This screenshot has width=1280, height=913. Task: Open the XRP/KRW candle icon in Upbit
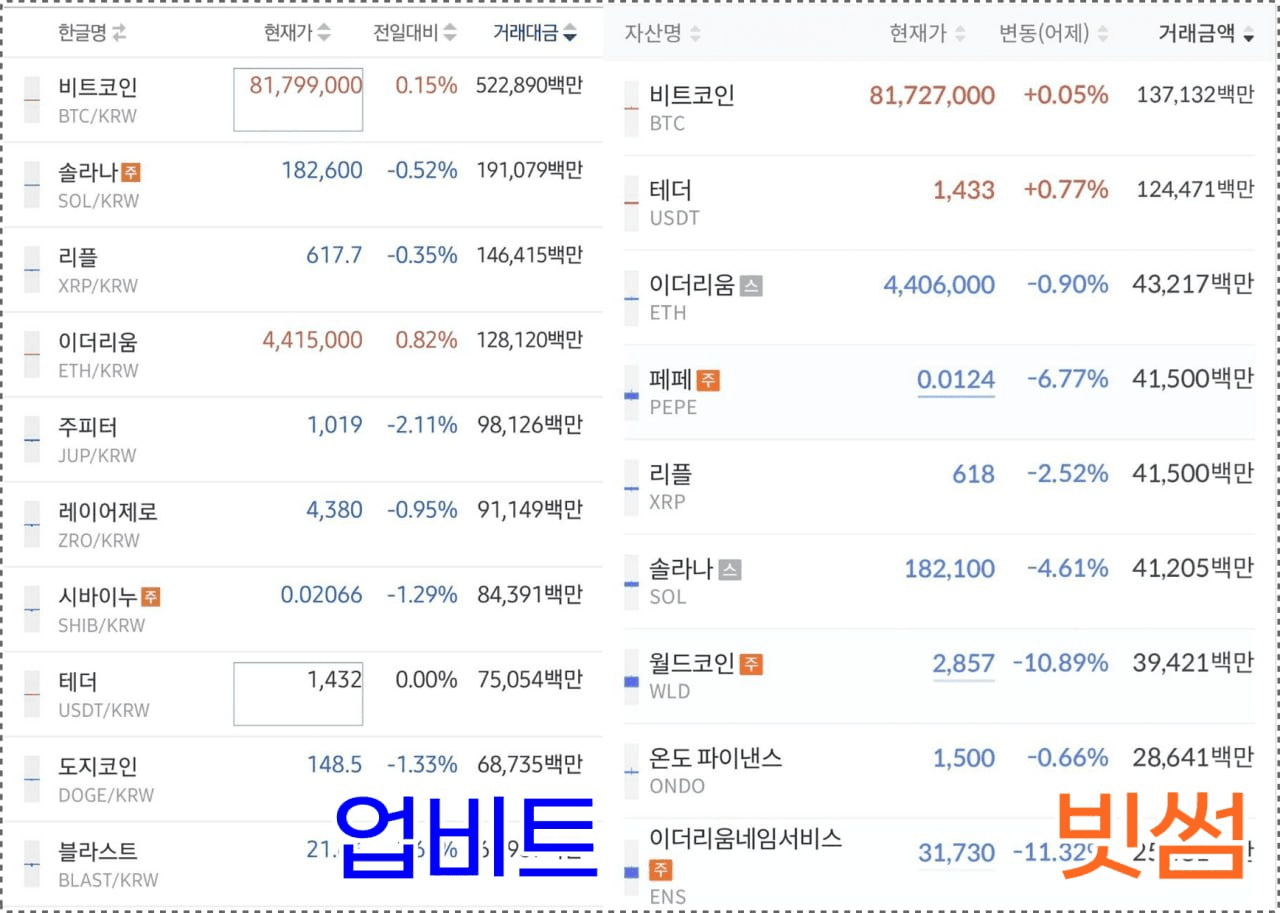32,270
